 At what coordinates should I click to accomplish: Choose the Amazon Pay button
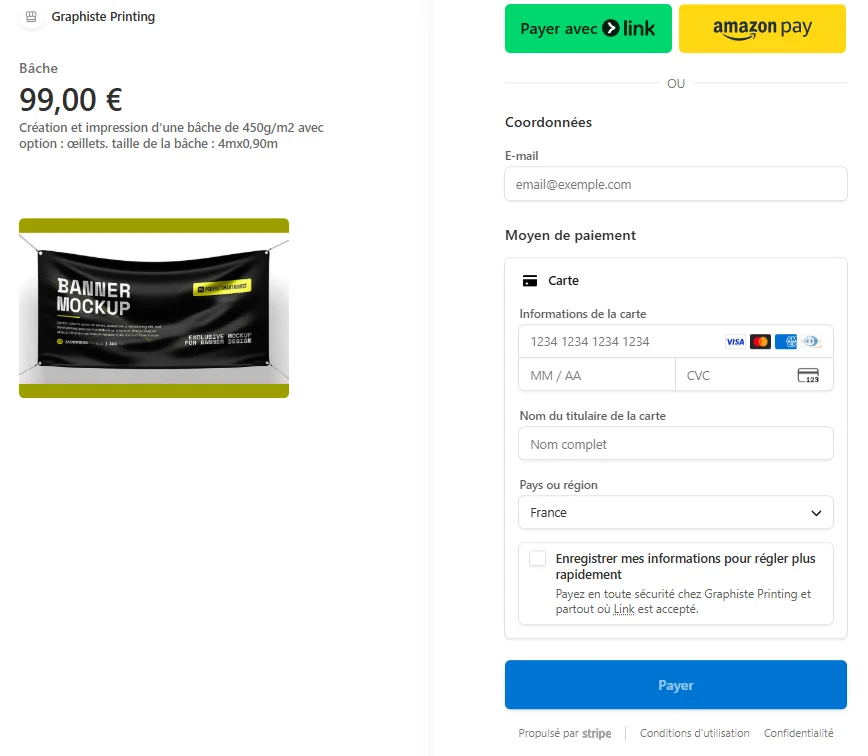(762, 28)
